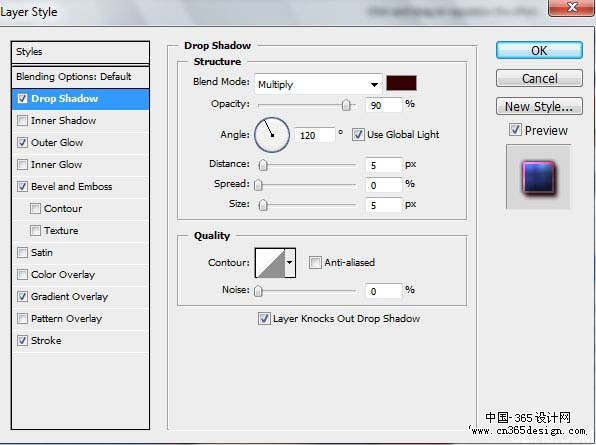The width and height of the screenshot is (596, 445).
Task: Enable the Anti-aliased checkbox
Action: 315,262
